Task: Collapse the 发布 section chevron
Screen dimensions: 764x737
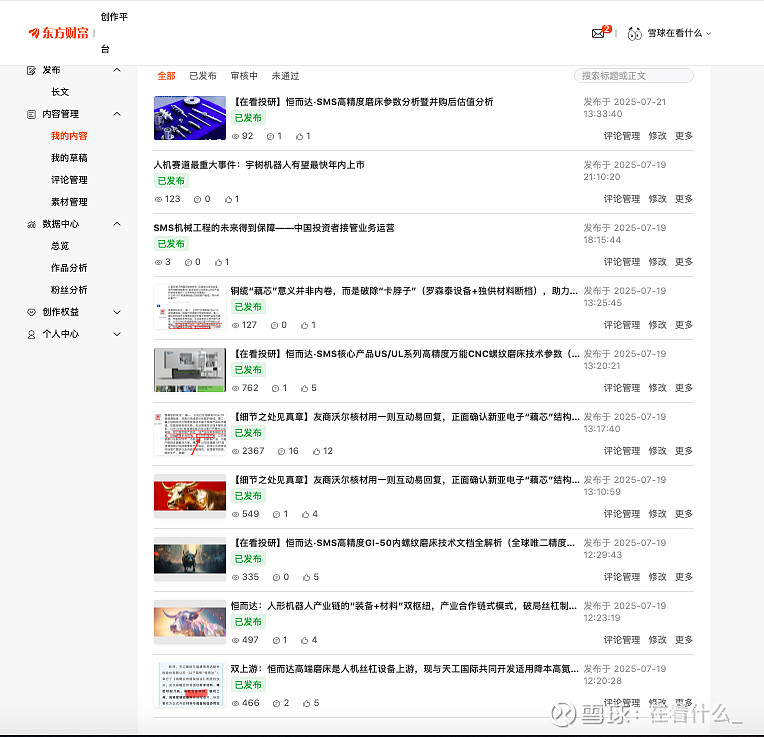Action: [x=117, y=70]
